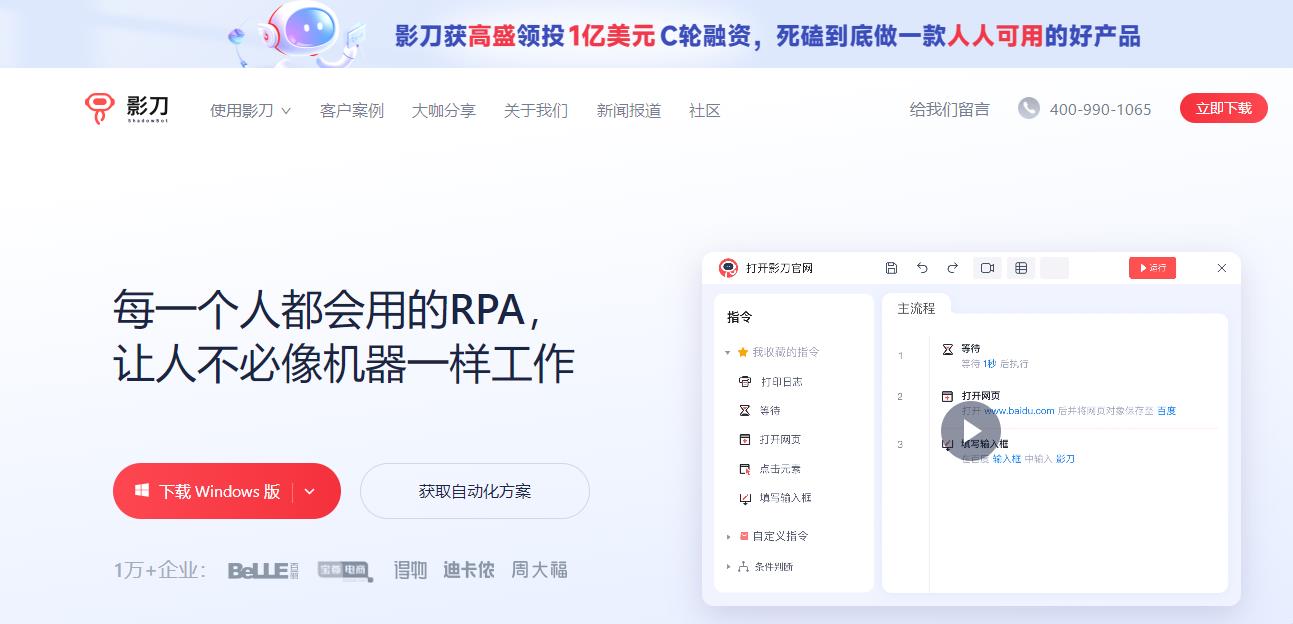
Task: Click the 获取自动化方案 button
Action: [475, 491]
